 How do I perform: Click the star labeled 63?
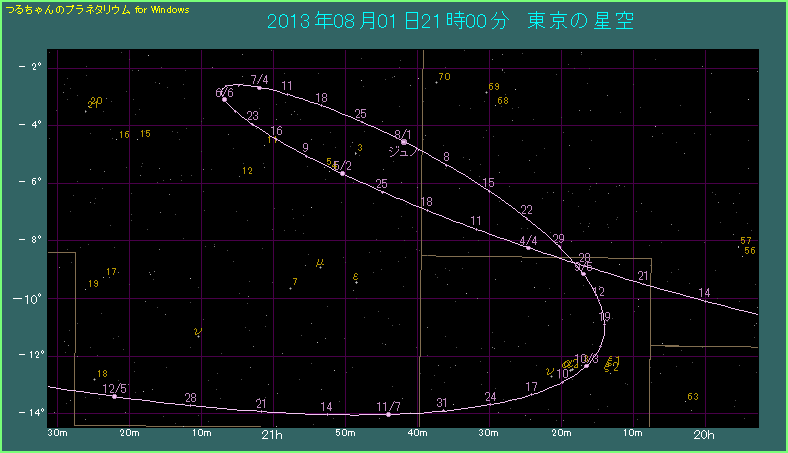point(693,397)
